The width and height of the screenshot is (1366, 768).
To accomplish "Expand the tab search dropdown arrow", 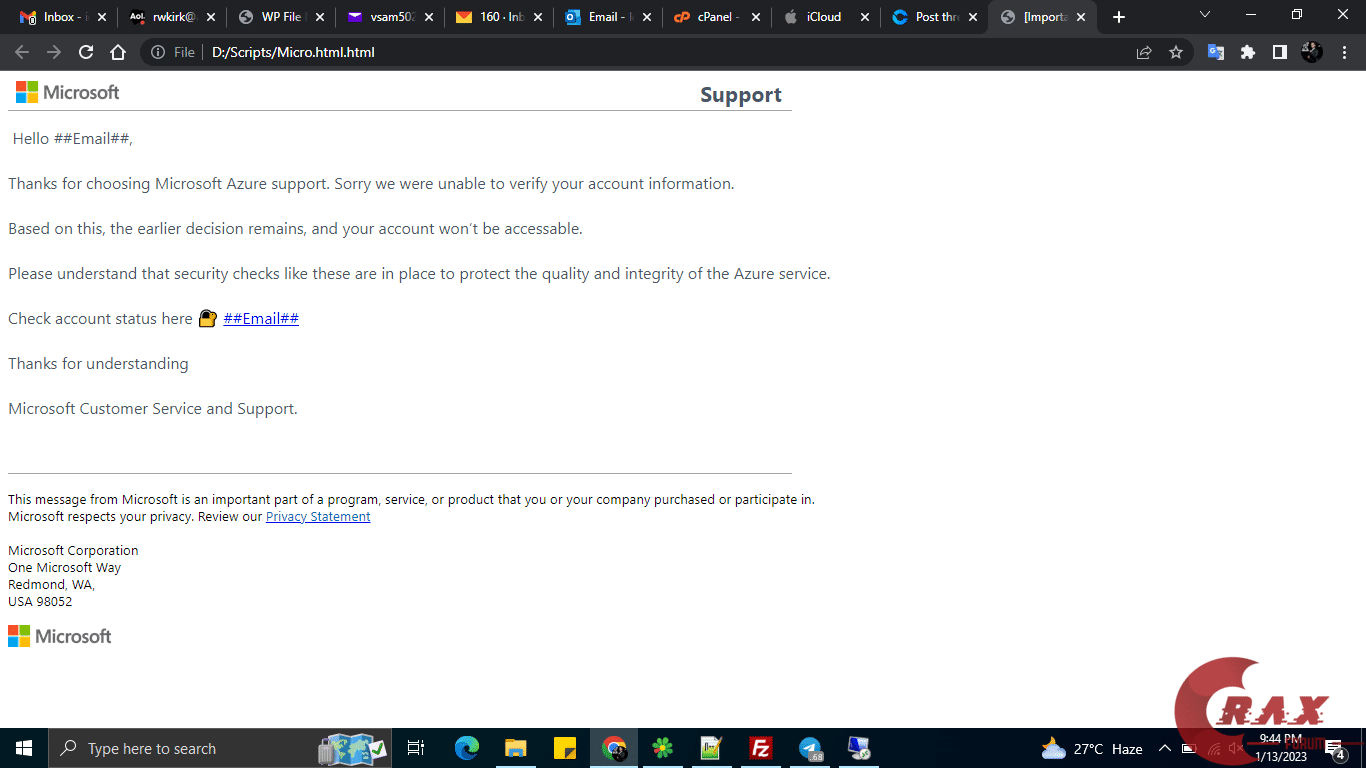I will coord(1205,15).
